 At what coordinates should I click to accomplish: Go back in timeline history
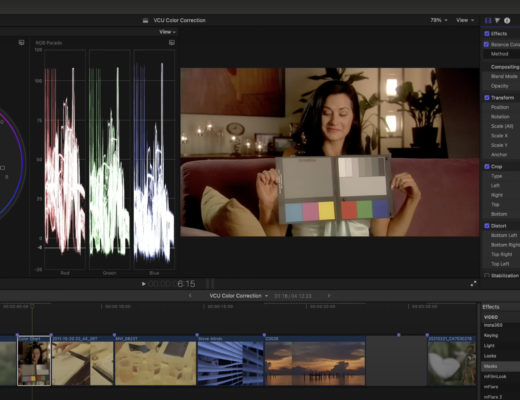click(190, 296)
